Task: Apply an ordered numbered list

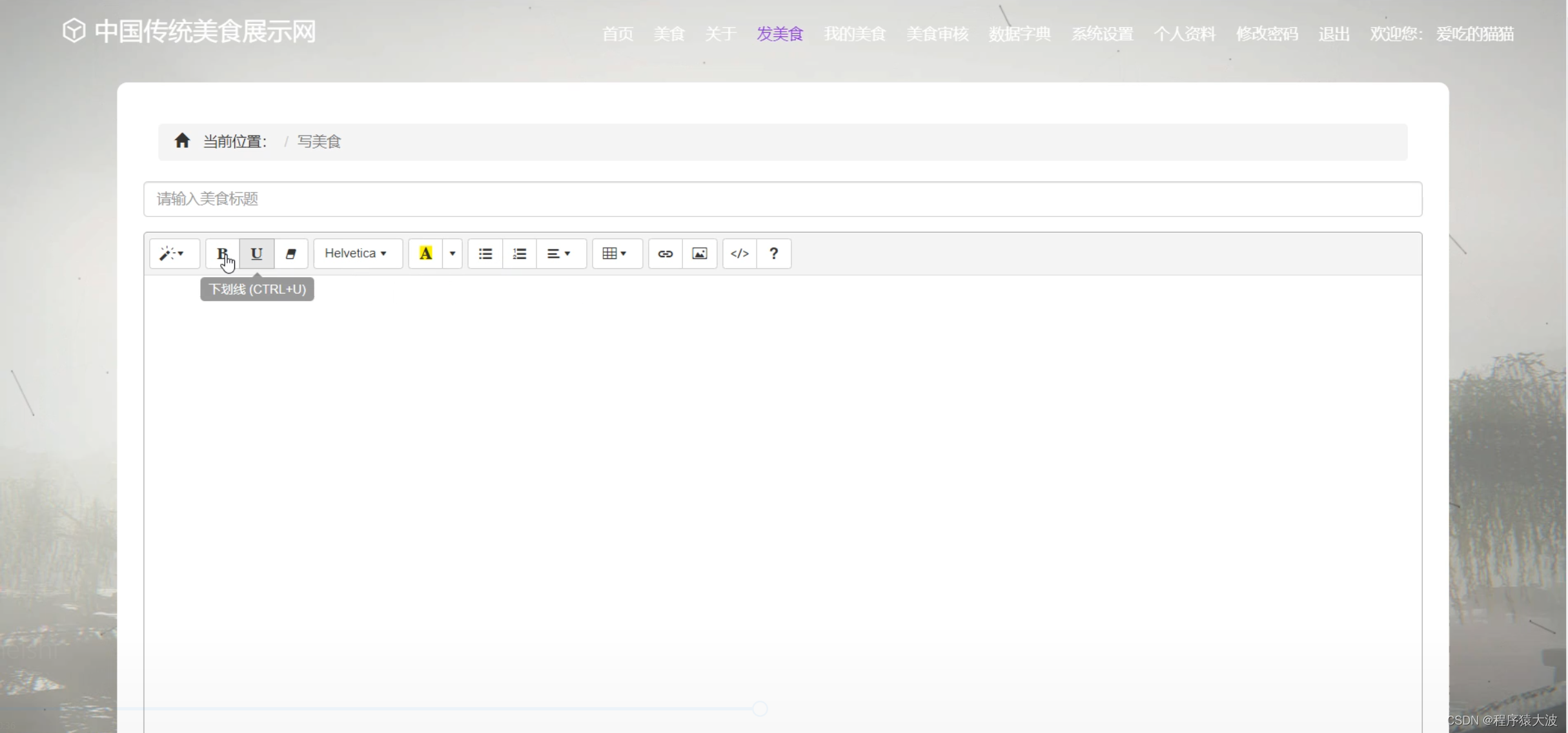Action: [x=520, y=253]
